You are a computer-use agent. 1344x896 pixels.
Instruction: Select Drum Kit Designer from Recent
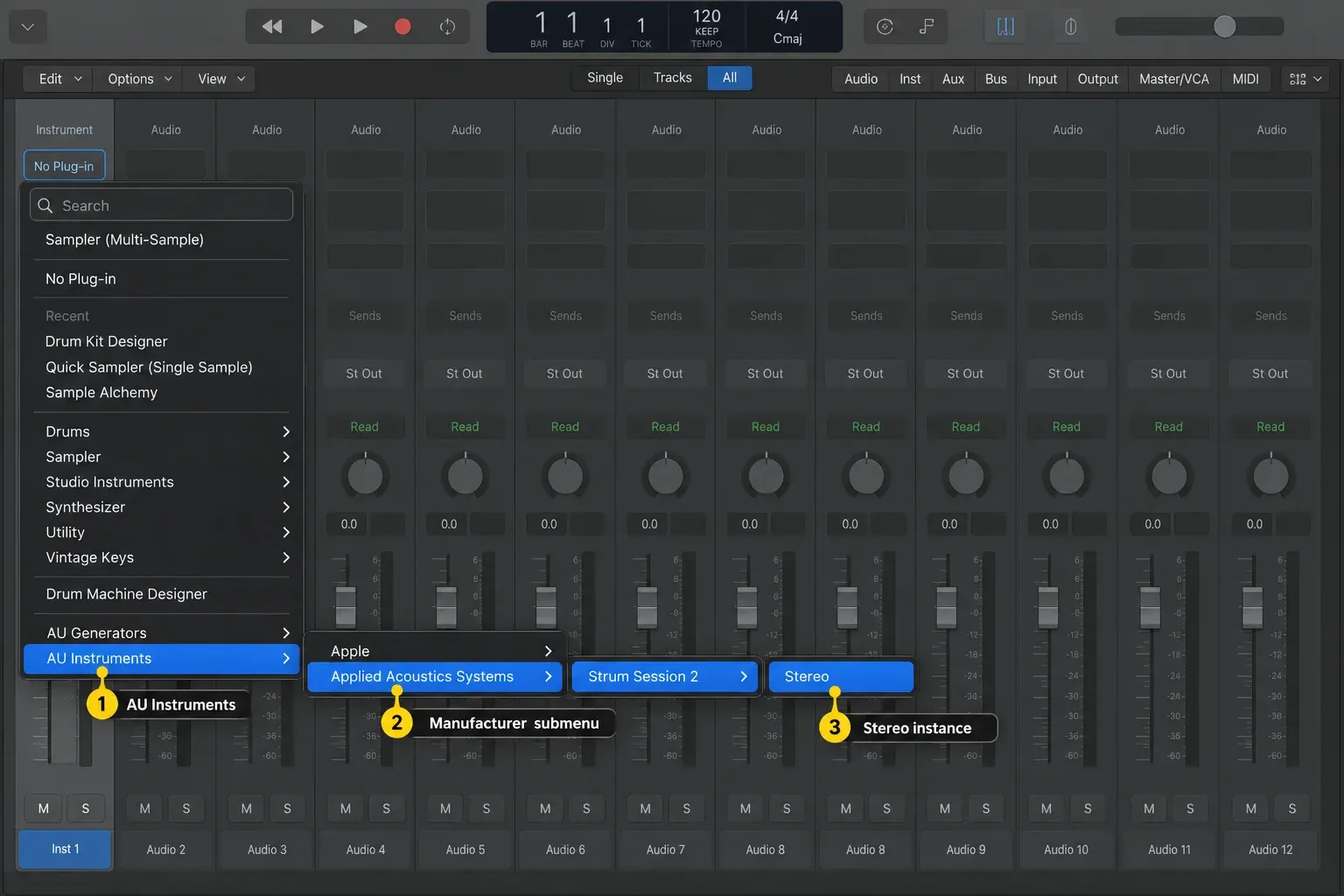pyautogui.click(x=161, y=341)
